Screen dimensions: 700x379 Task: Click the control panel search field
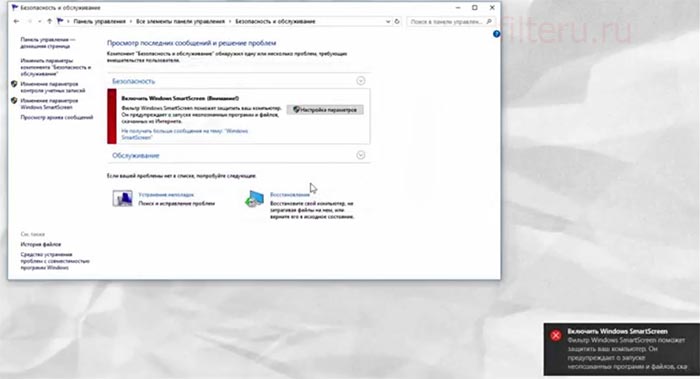[450, 21]
